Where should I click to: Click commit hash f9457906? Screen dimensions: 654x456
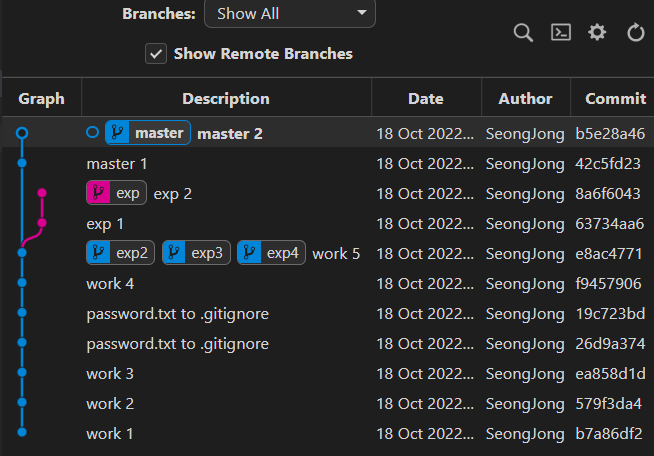click(608, 284)
